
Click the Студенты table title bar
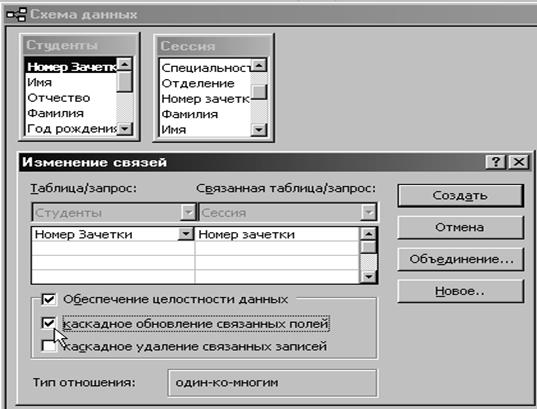79,45
